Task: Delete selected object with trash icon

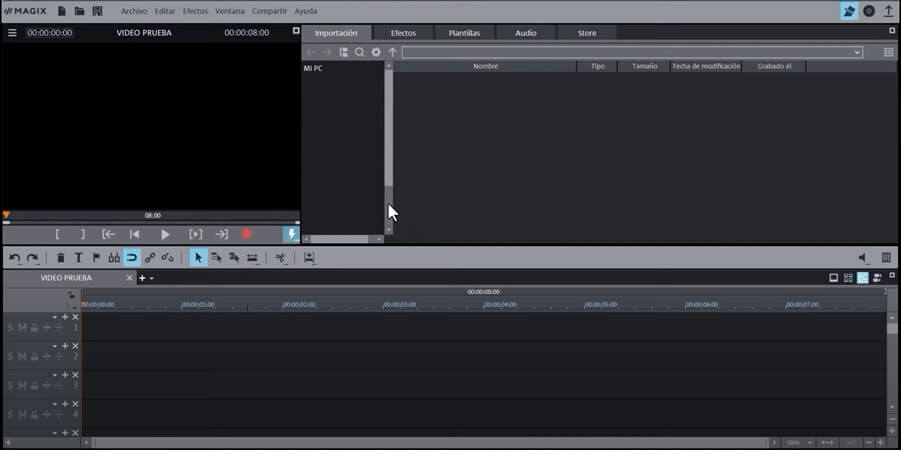Action: coord(60,258)
